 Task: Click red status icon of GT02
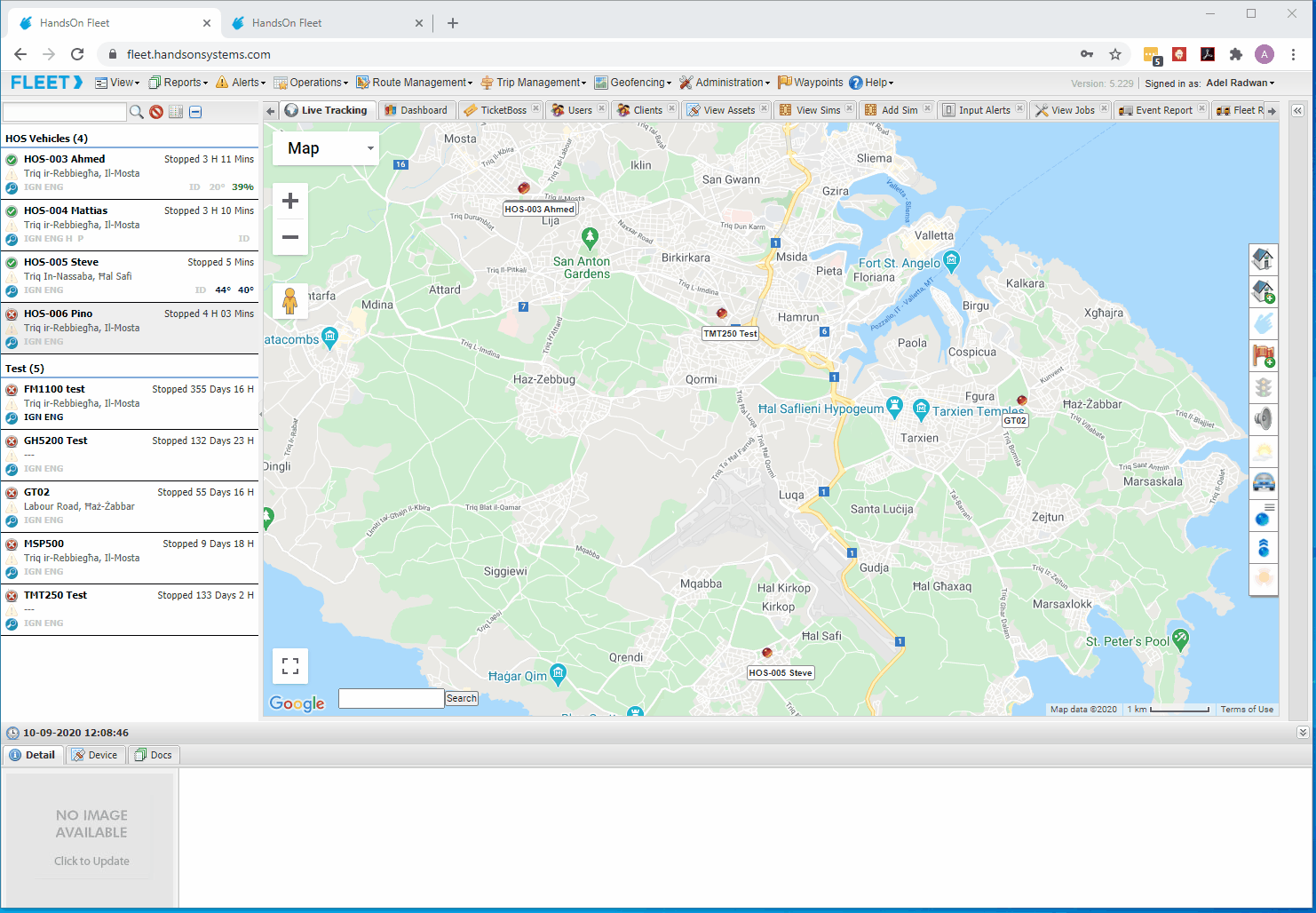point(12,493)
